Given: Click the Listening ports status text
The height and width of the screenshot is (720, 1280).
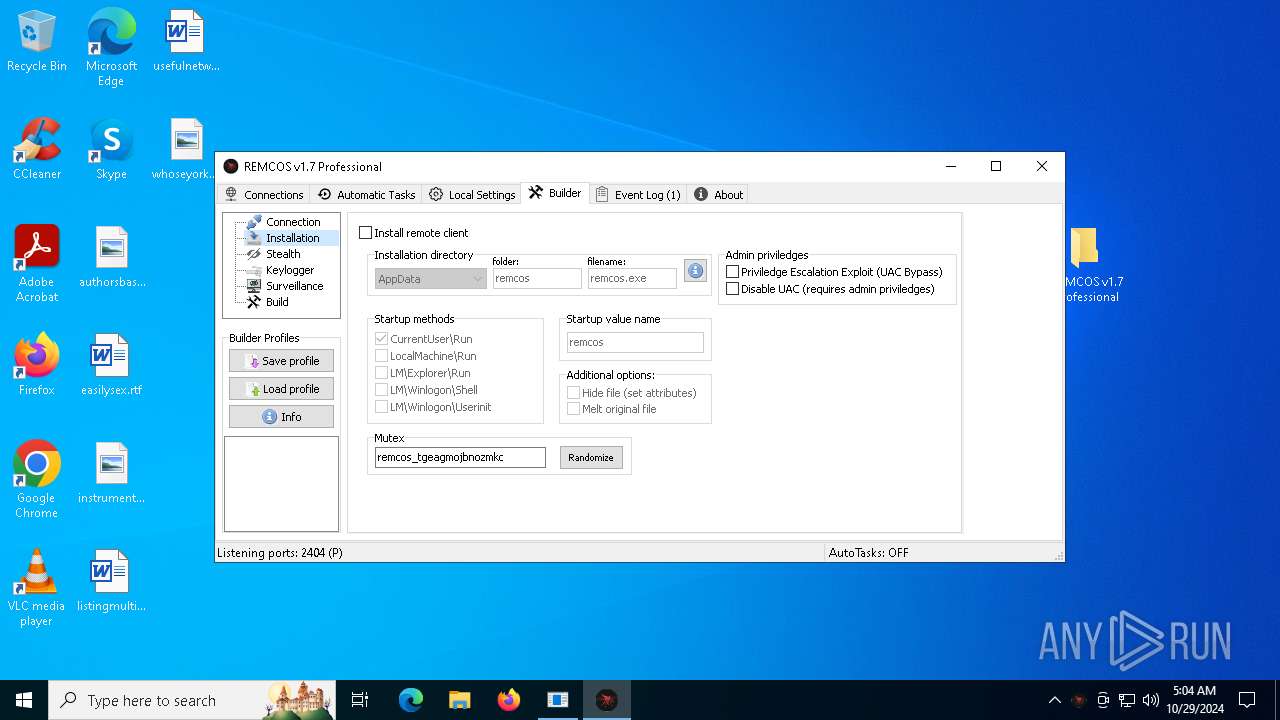Looking at the screenshot, I should pyautogui.click(x=280, y=552).
